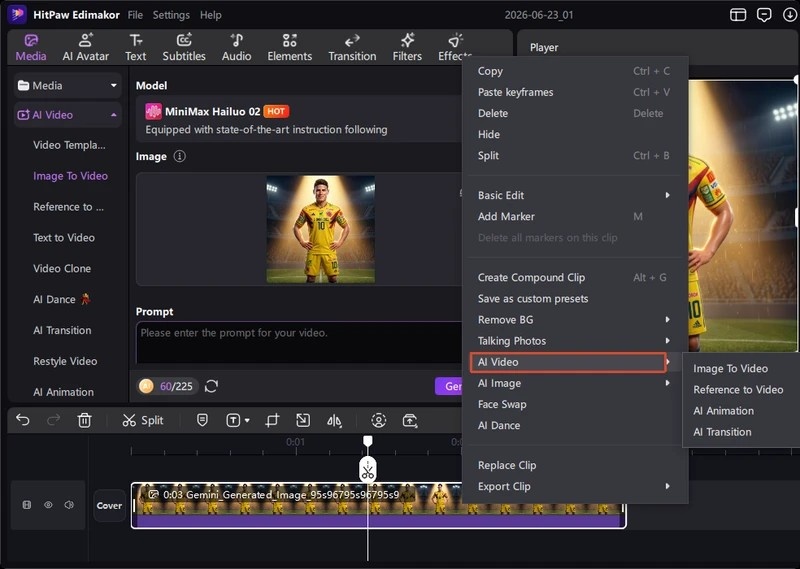Undo the last action
This screenshot has height=569, width=800.
(23, 420)
